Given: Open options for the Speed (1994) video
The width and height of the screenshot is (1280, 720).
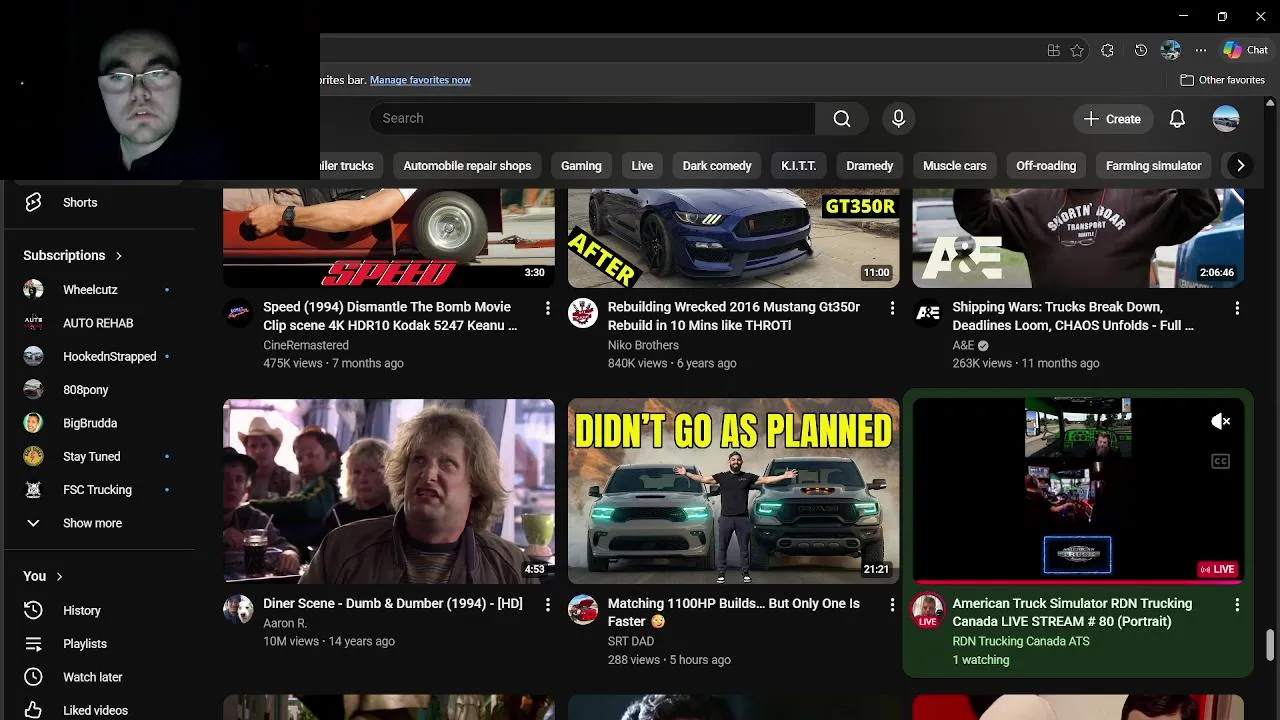Looking at the screenshot, I should coord(547,308).
